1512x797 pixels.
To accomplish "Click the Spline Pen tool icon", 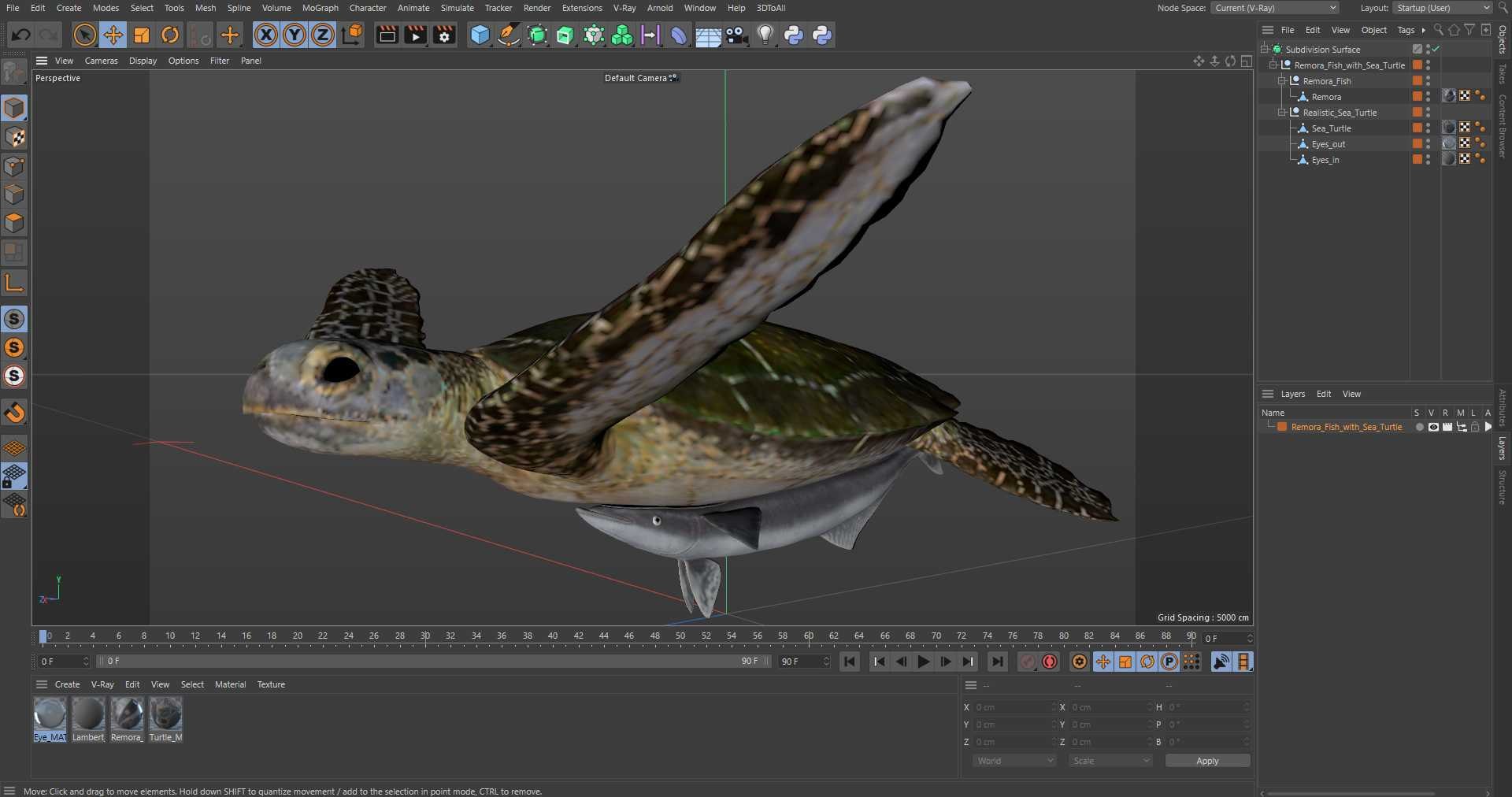I will [x=509, y=35].
